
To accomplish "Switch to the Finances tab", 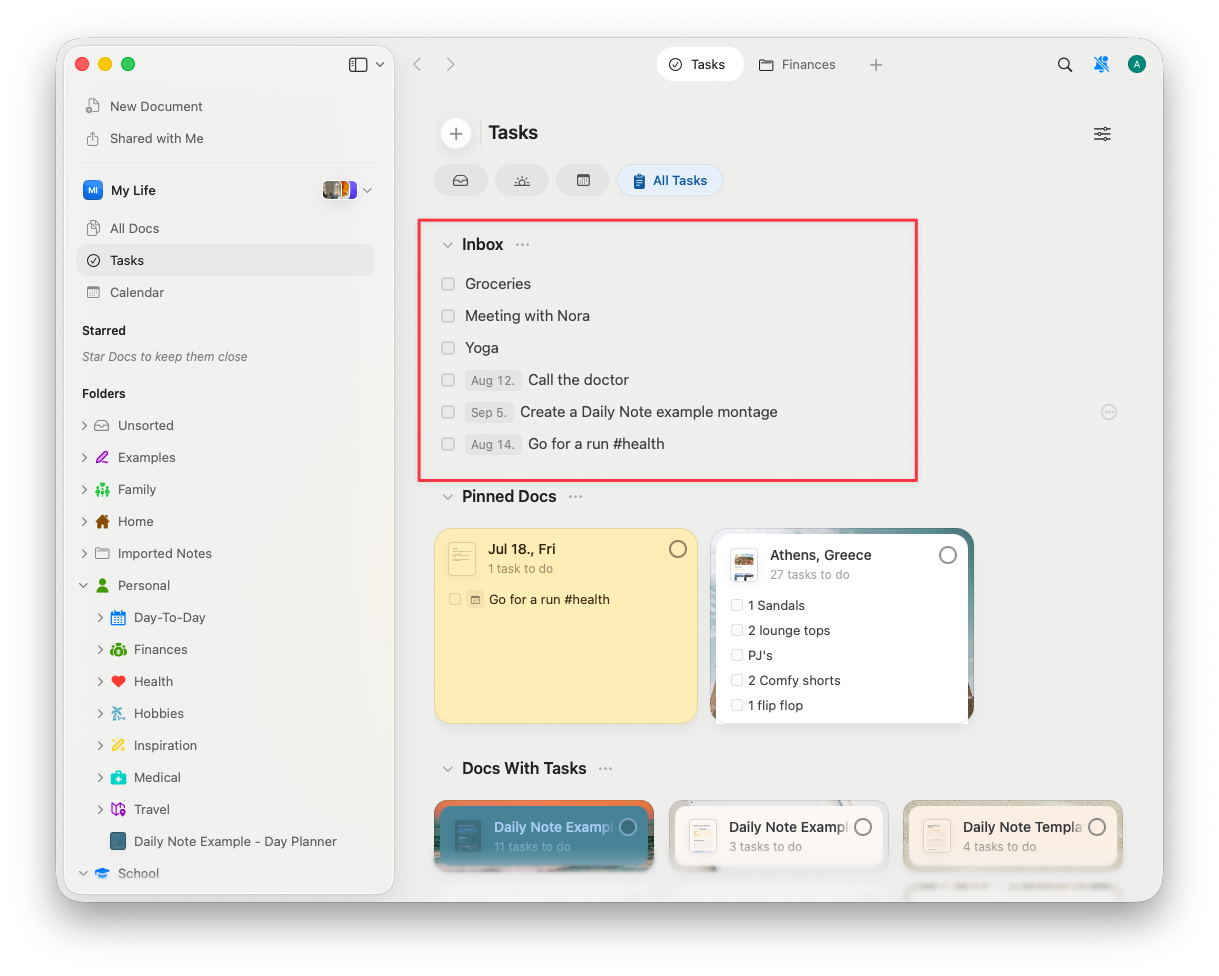I will (797, 64).
